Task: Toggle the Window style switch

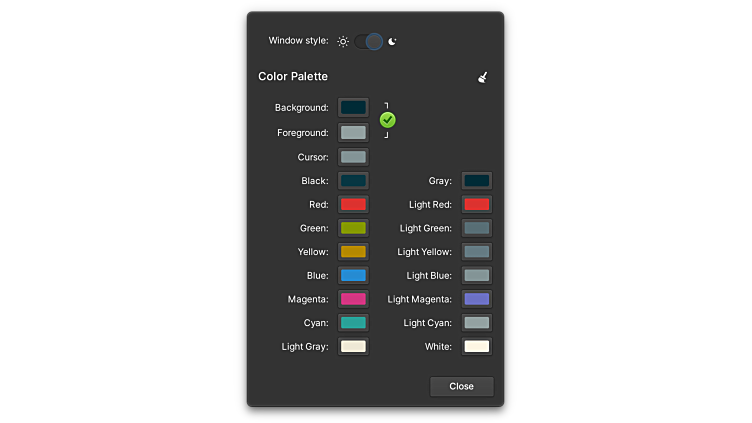Action: (x=368, y=41)
